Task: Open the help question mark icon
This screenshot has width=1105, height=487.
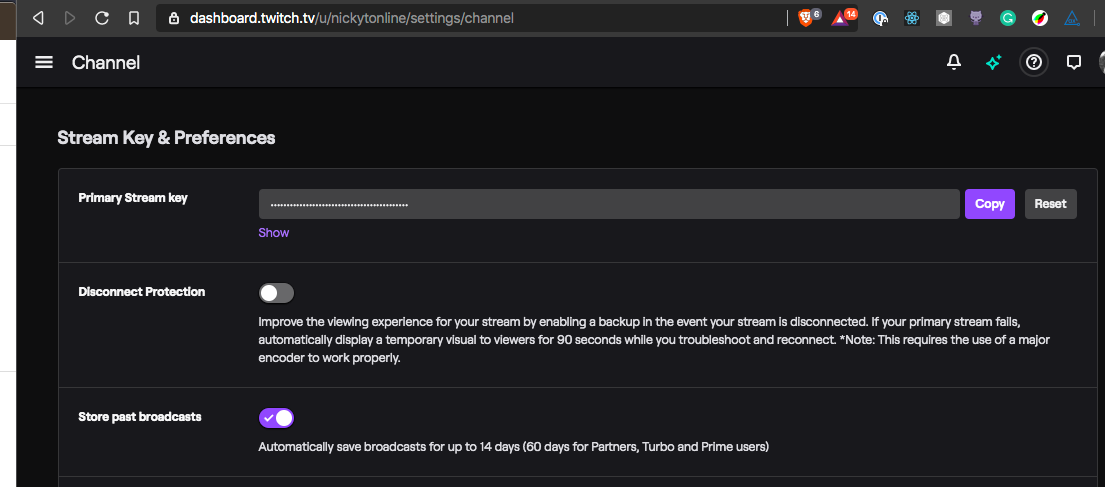Action: tap(1034, 63)
